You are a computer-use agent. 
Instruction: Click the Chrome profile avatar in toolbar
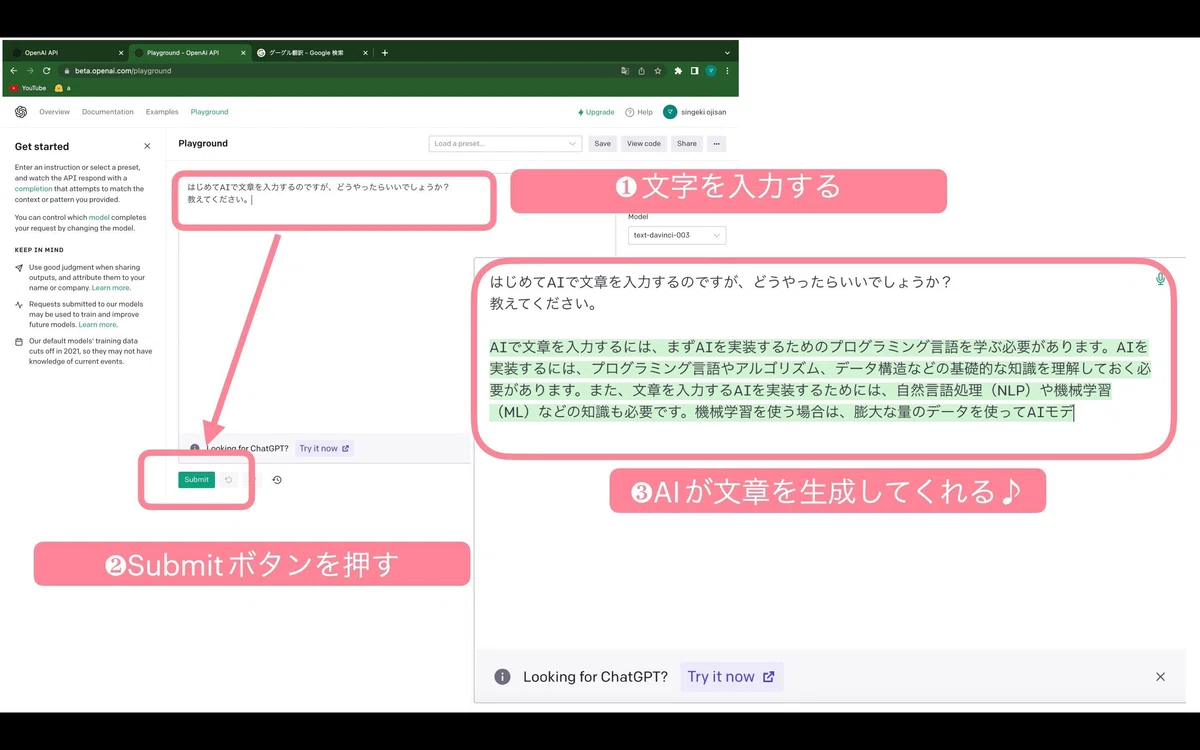pos(711,71)
